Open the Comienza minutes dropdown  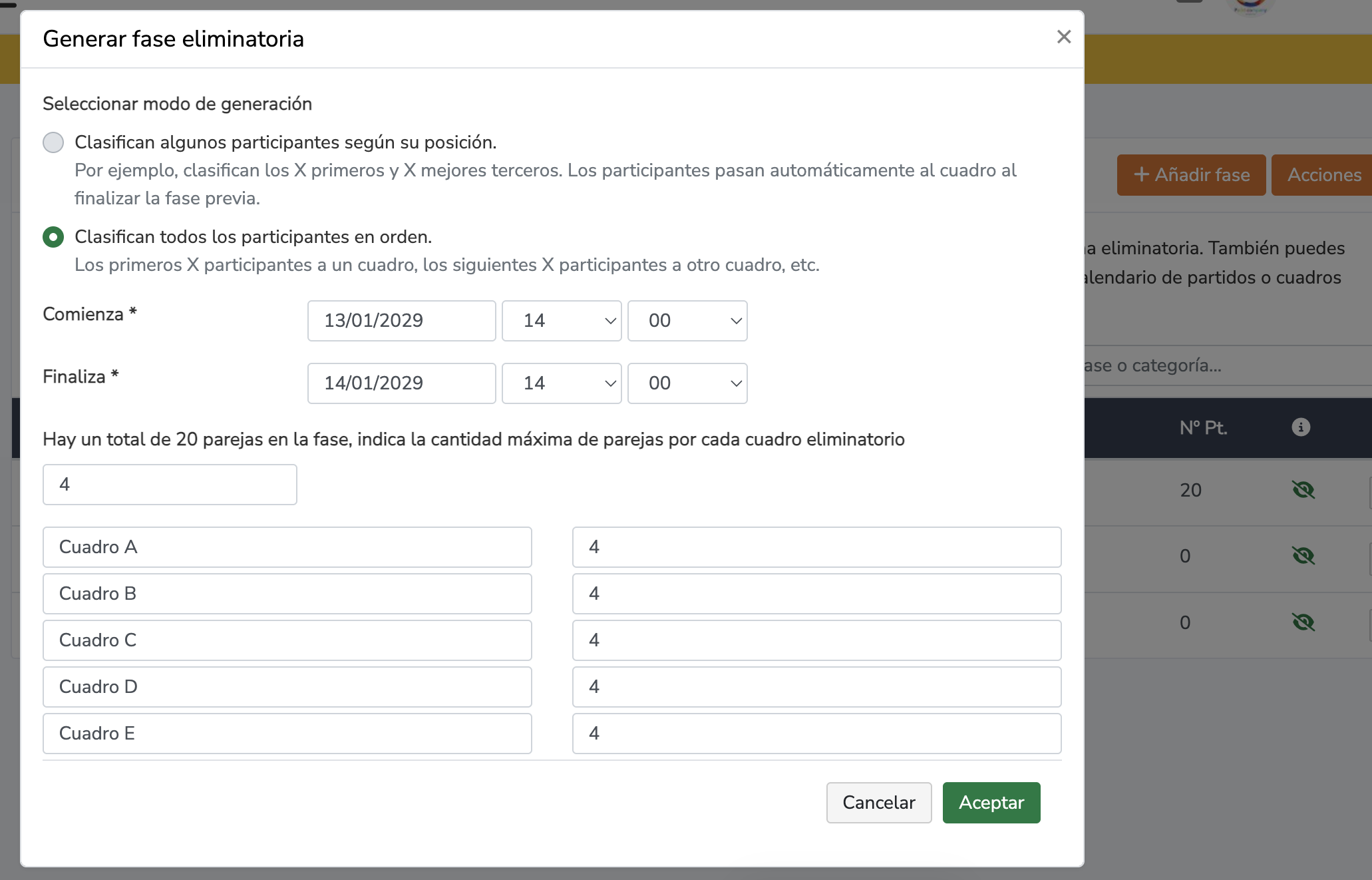[687, 321]
